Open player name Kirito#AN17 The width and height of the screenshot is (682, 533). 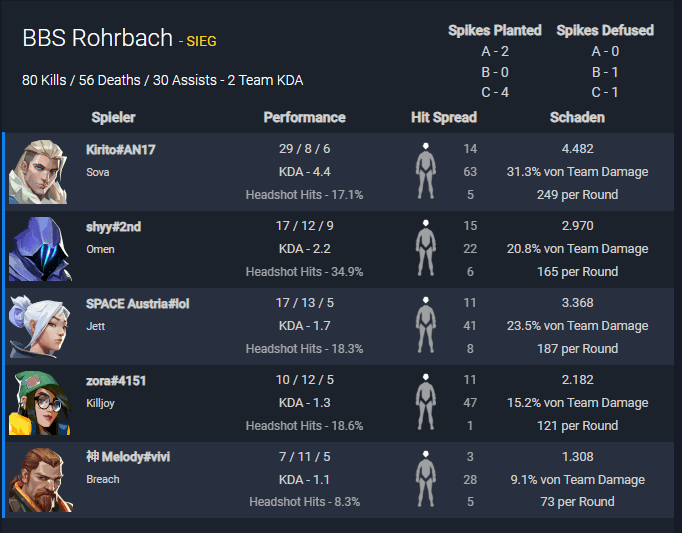pos(120,150)
